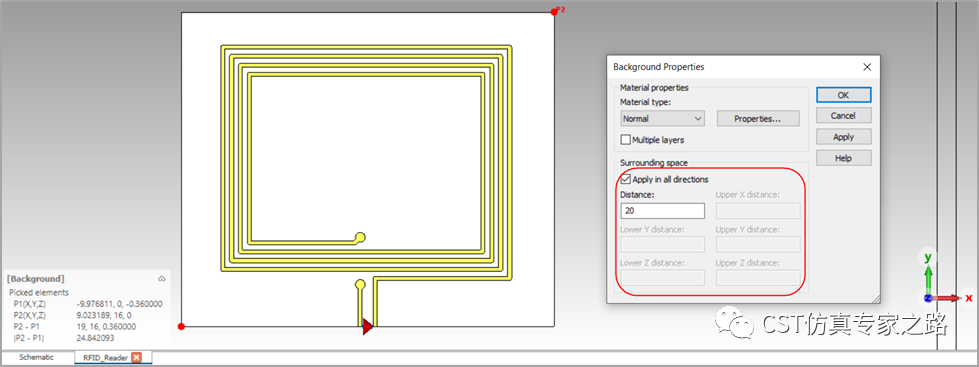Screen dimensions: 979x367
Task: Open material Properties... button
Action: (758, 119)
